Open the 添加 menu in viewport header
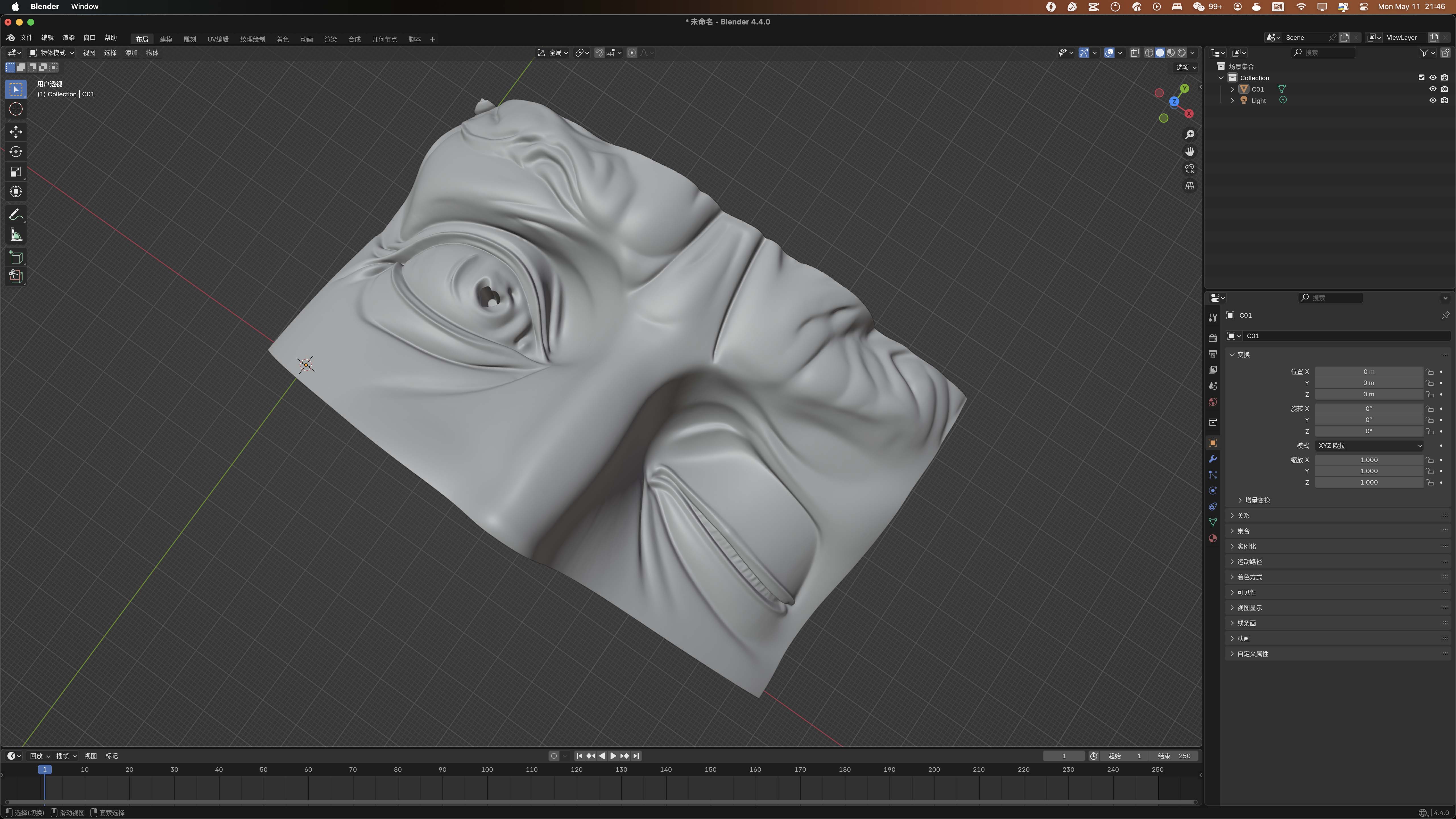This screenshot has height=819, width=1456. click(x=131, y=53)
